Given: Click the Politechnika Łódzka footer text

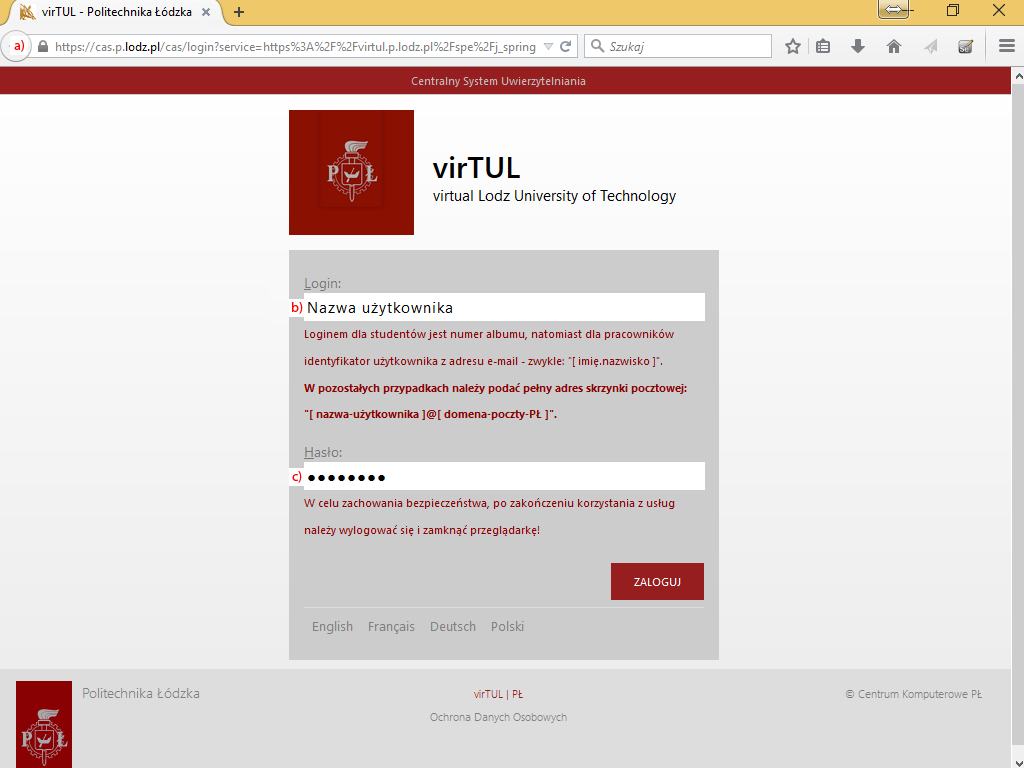Looking at the screenshot, I should click(141, 694).
